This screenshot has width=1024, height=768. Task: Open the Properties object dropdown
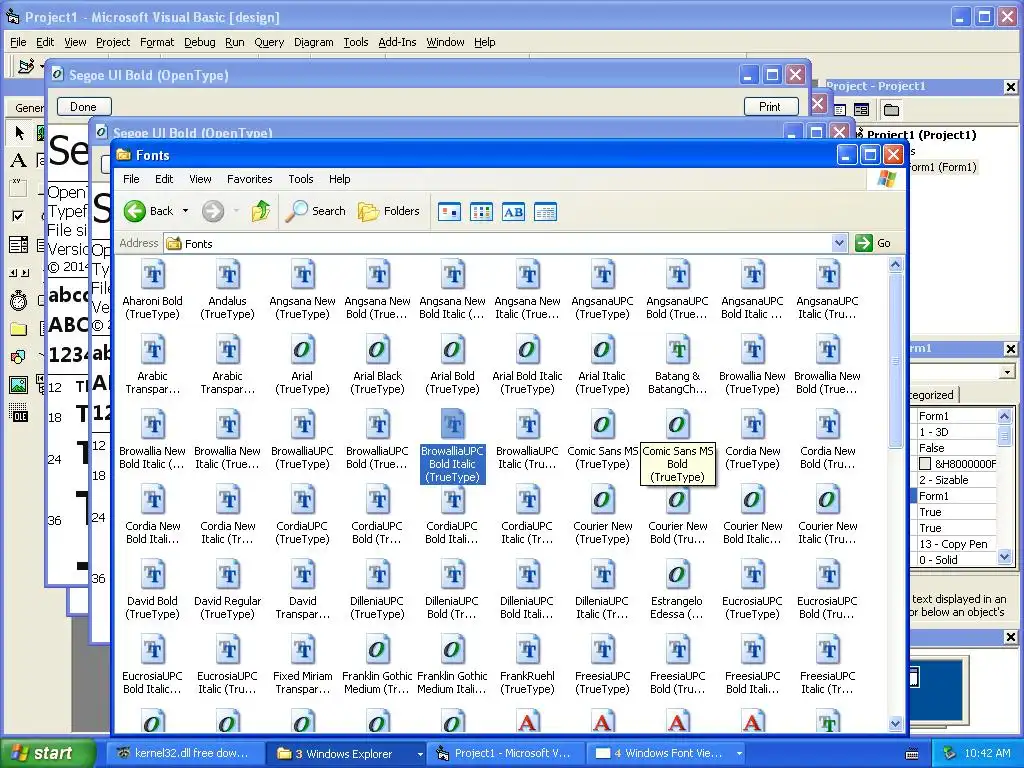[1007, 372]
